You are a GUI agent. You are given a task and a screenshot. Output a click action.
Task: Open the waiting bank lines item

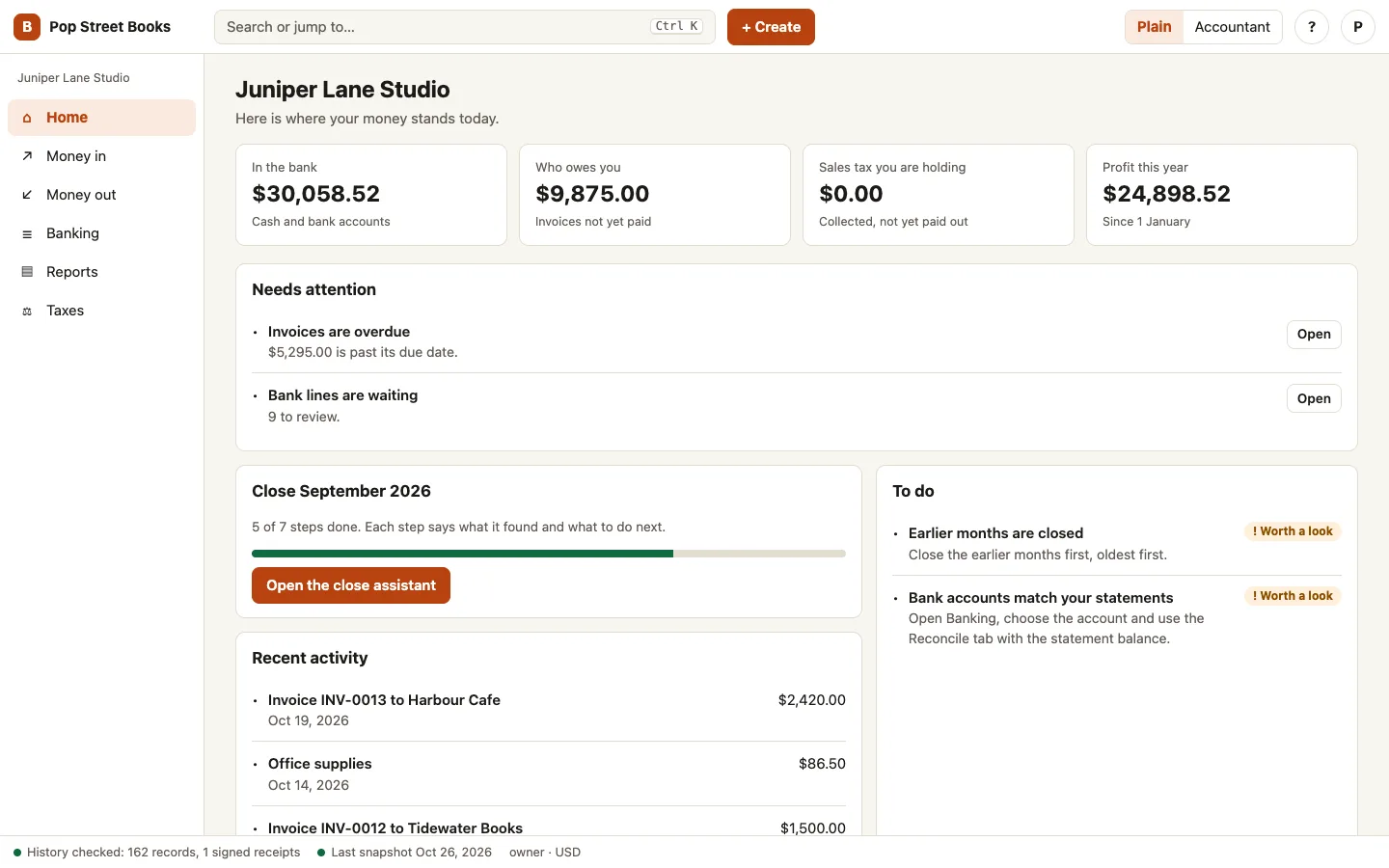tap(1314, 398)
